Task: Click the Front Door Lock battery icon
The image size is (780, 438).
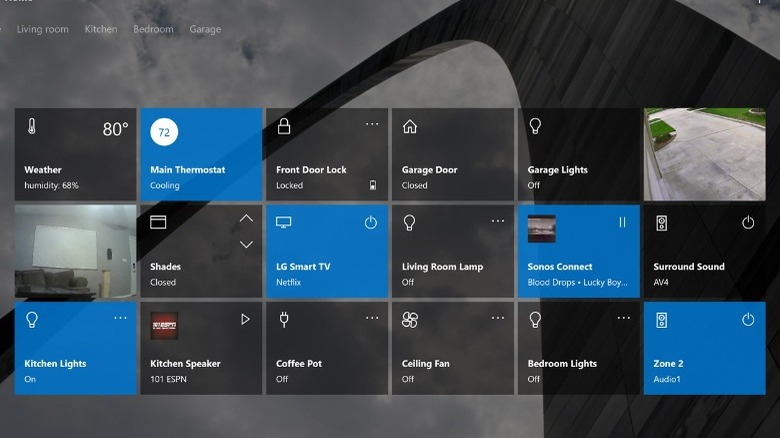Action: [x=373, y=185]
